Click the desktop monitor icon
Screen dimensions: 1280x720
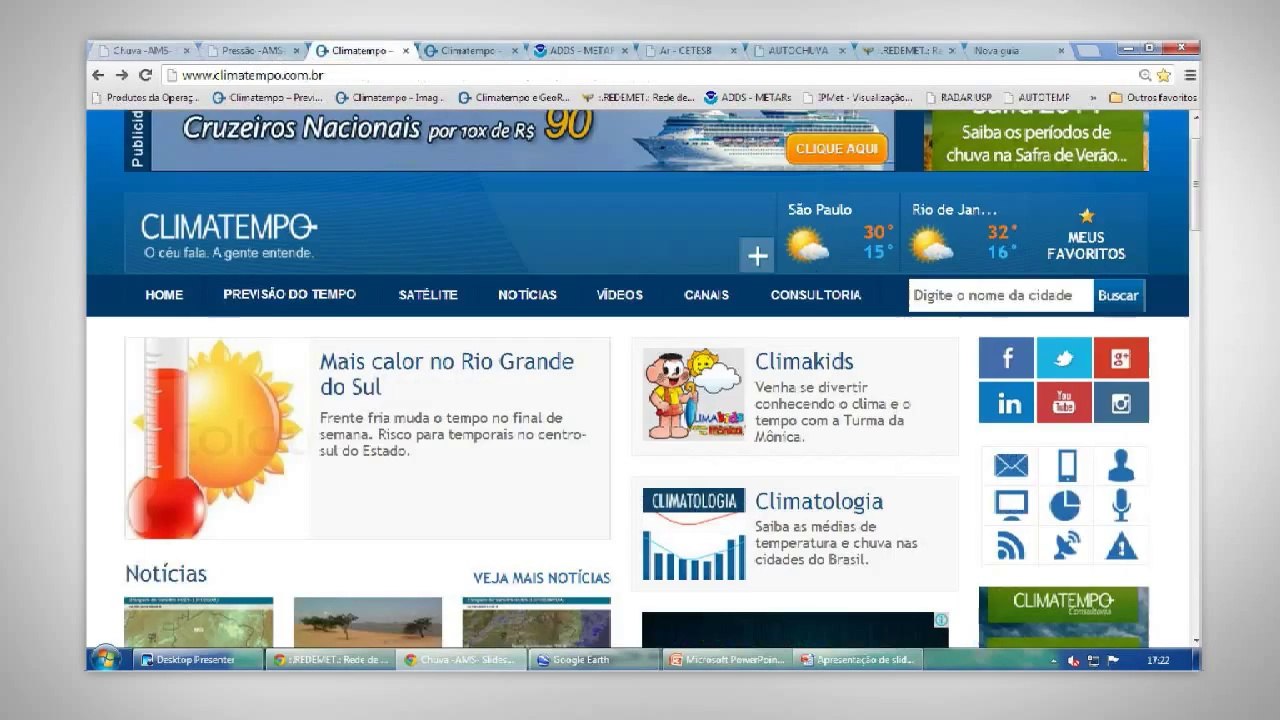click(x=1011, y=505)
